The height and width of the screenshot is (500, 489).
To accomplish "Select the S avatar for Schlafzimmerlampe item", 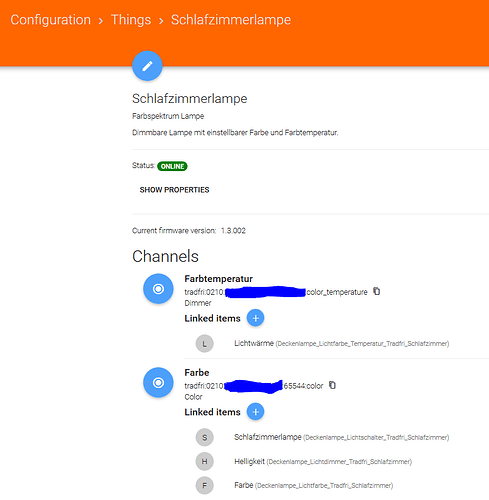I will [204, 437].
